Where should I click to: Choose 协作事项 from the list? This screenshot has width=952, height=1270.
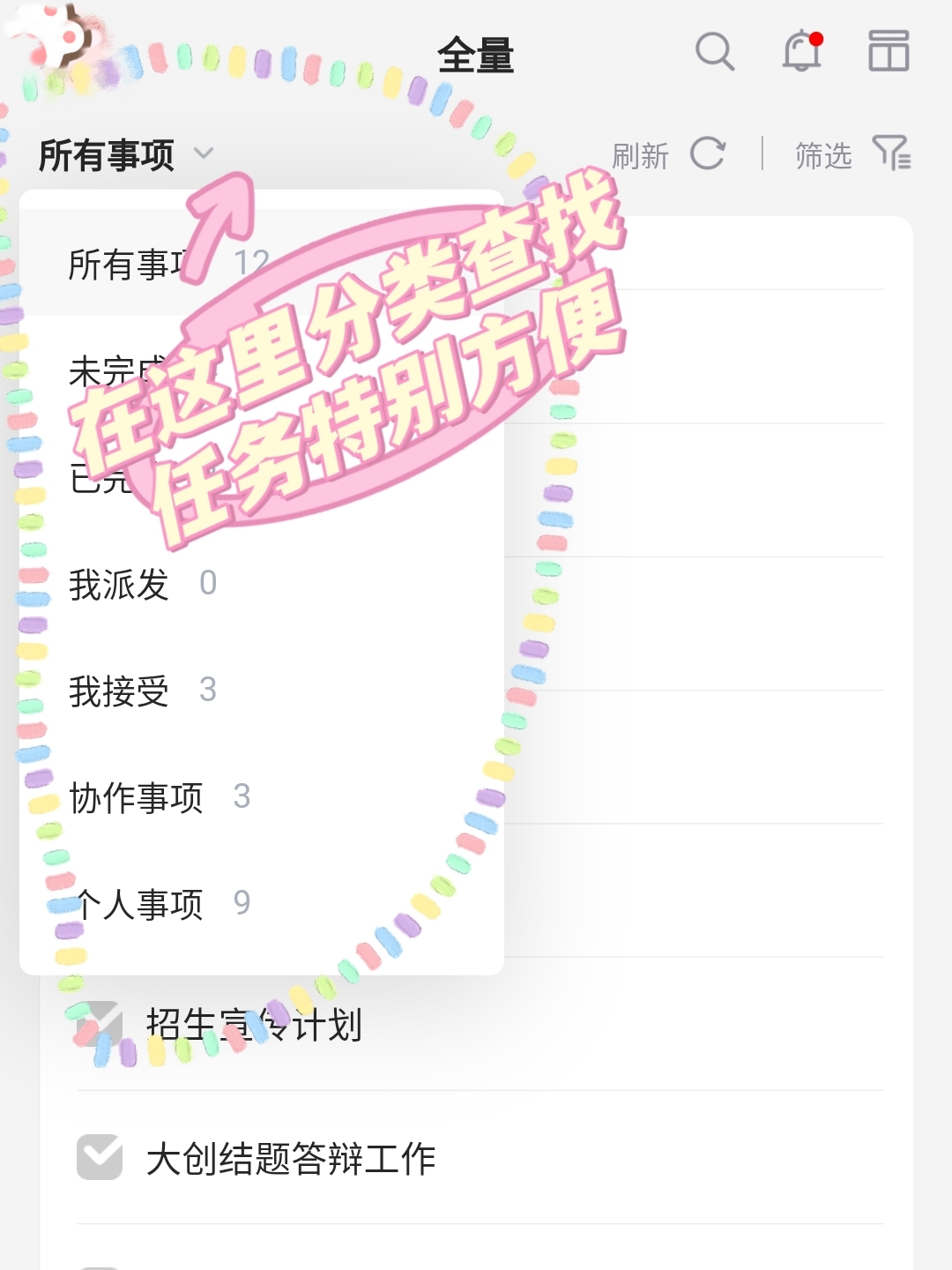262,797
